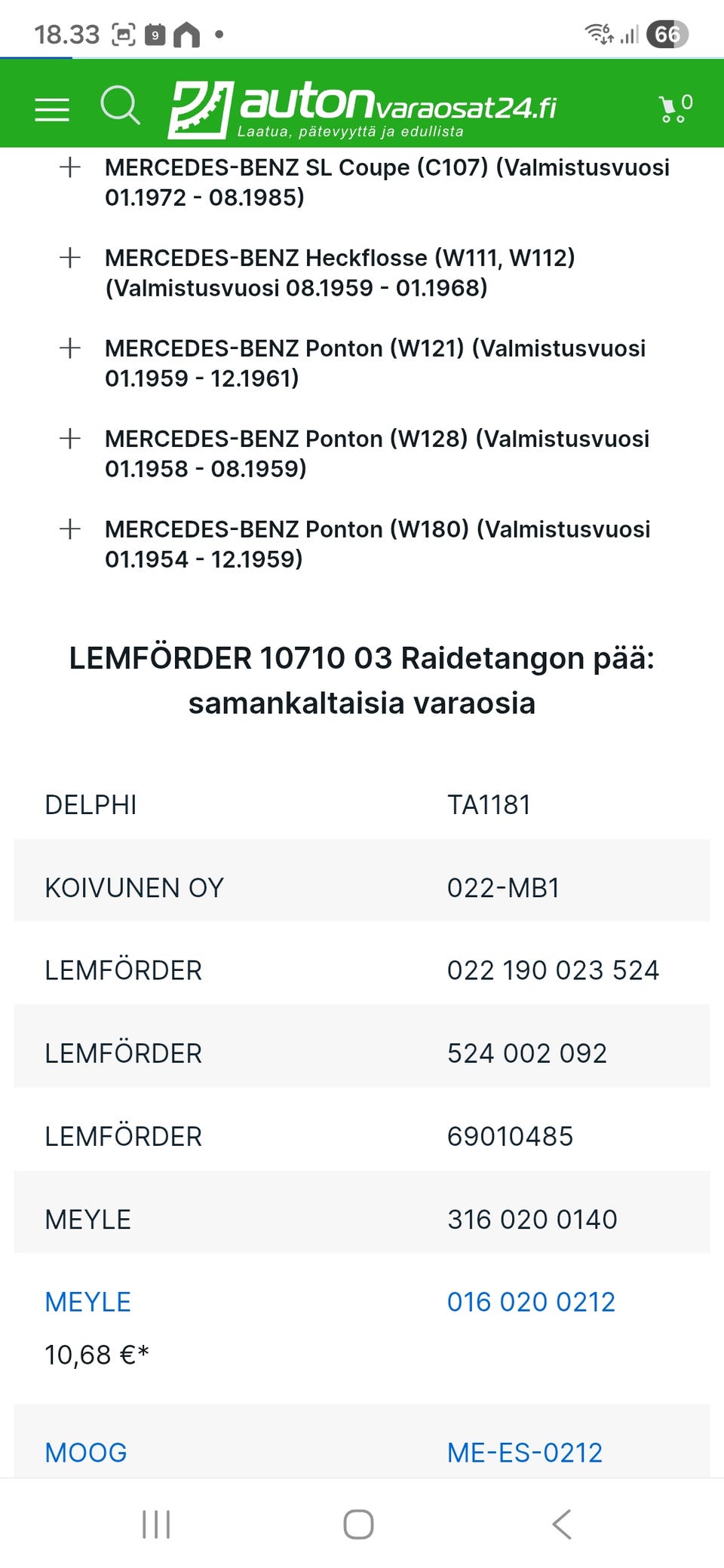Tap the search magnifier icon
Screen dimensions: 724x1568
click(x=120, y=105)
